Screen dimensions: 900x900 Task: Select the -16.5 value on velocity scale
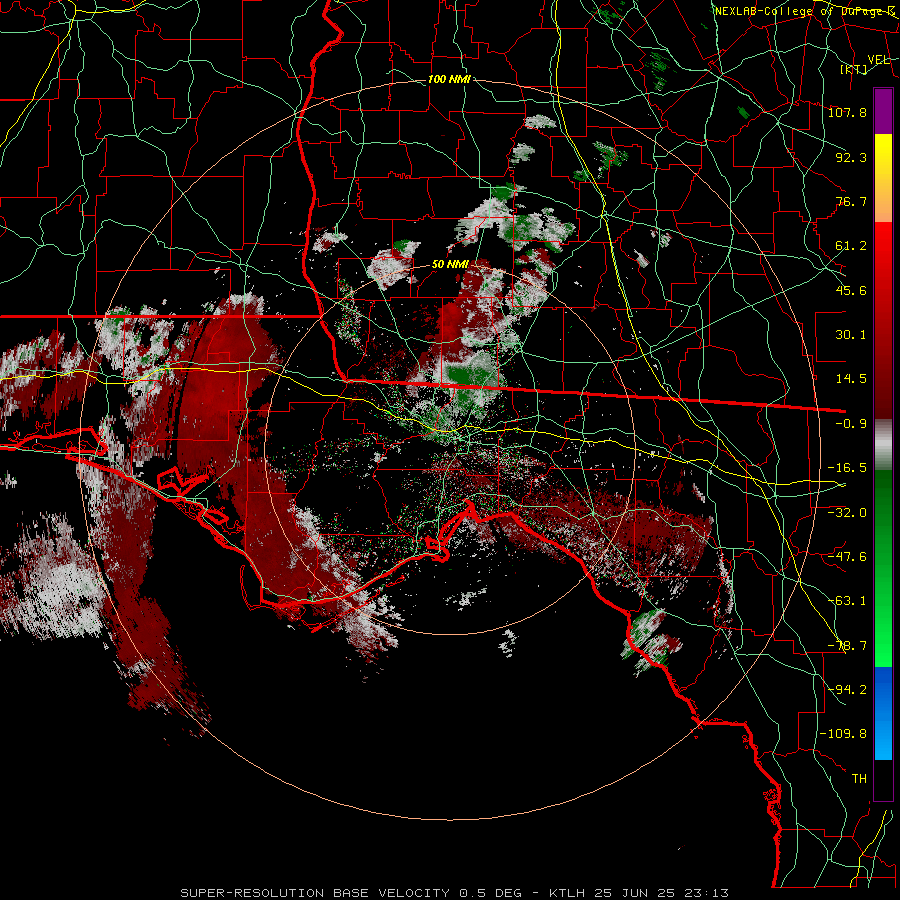click(x=847, y=468)
